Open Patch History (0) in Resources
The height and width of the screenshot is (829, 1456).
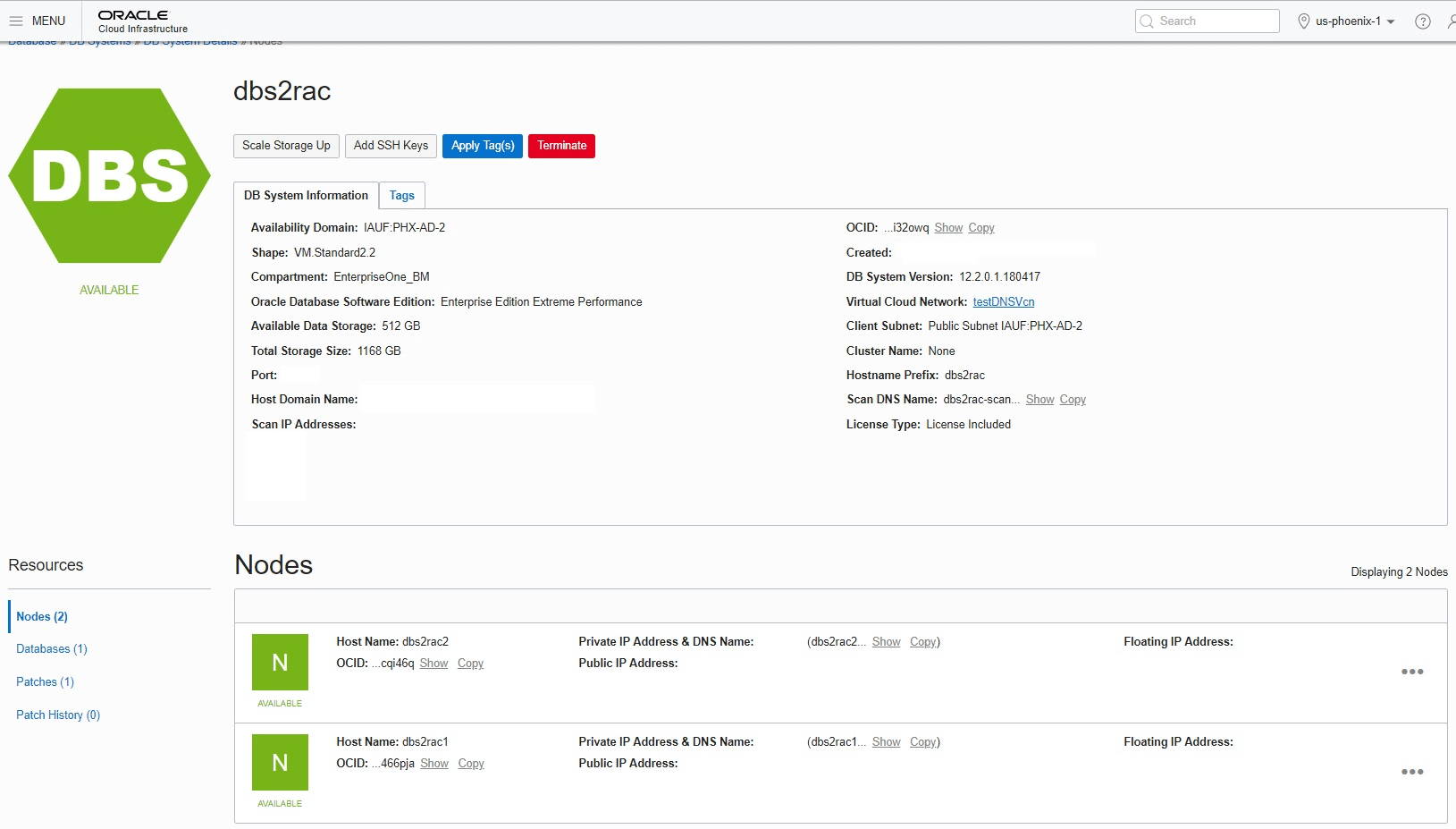(58, 715)
